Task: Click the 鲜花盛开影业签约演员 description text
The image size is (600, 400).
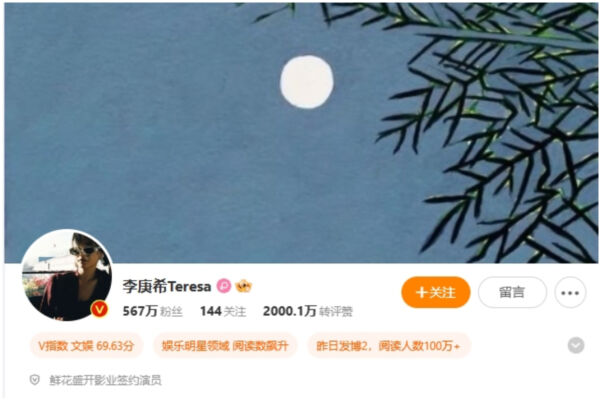Action: point(105,380)
